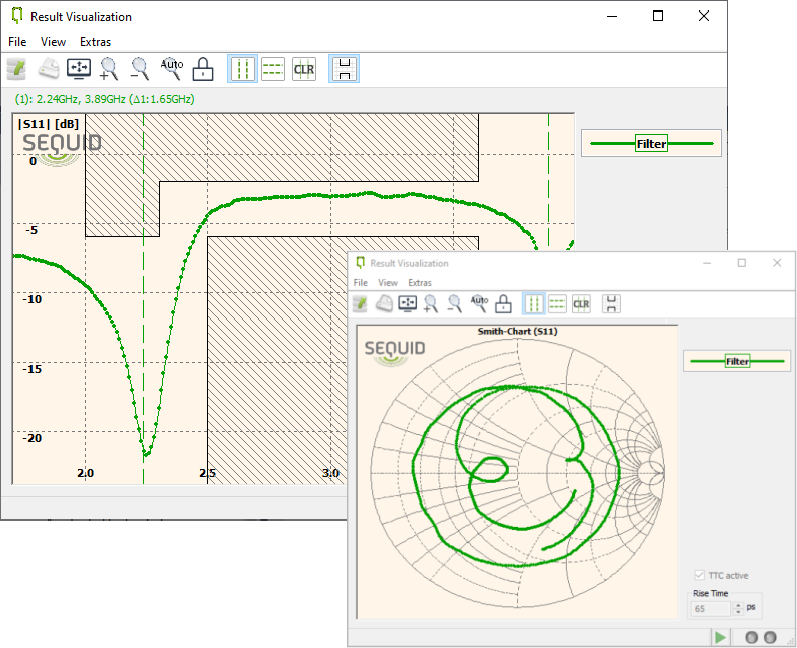Zoom out using the main window's magnifier minus
The width and height of the screenshot is (797, 648).
[x=141, y=69]
